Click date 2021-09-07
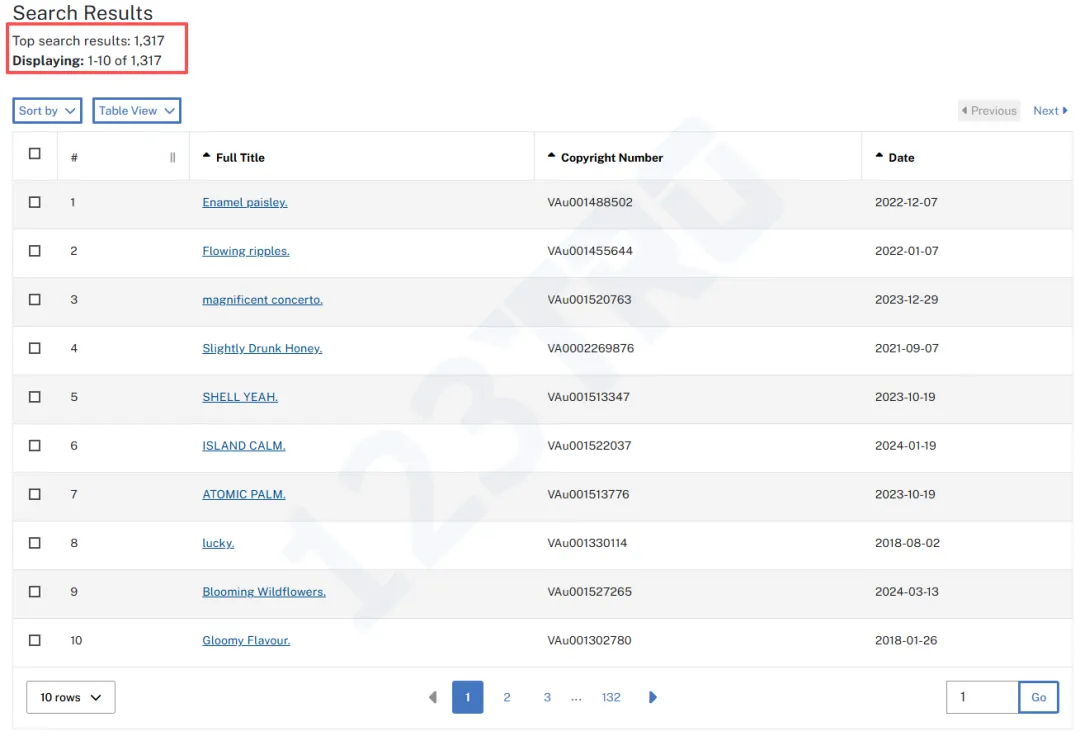Image resolution: width=1080 pixels, height=736 pixels. (x=906, y=348)
